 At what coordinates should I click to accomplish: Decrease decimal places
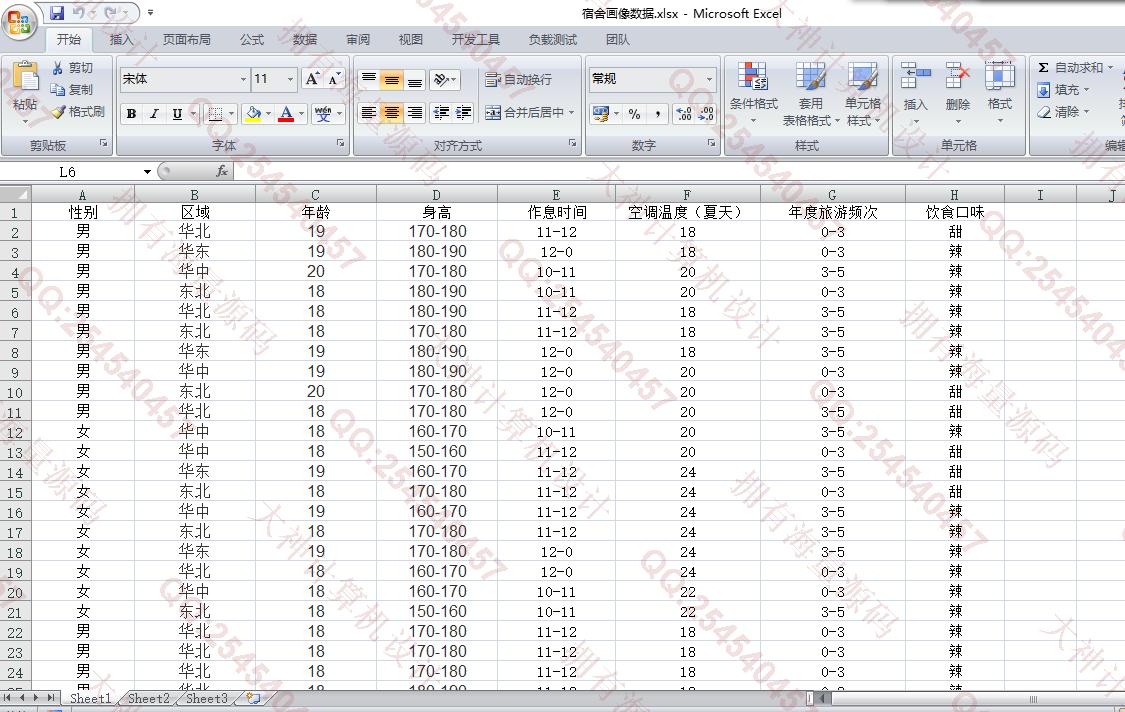tap(706, 113)
